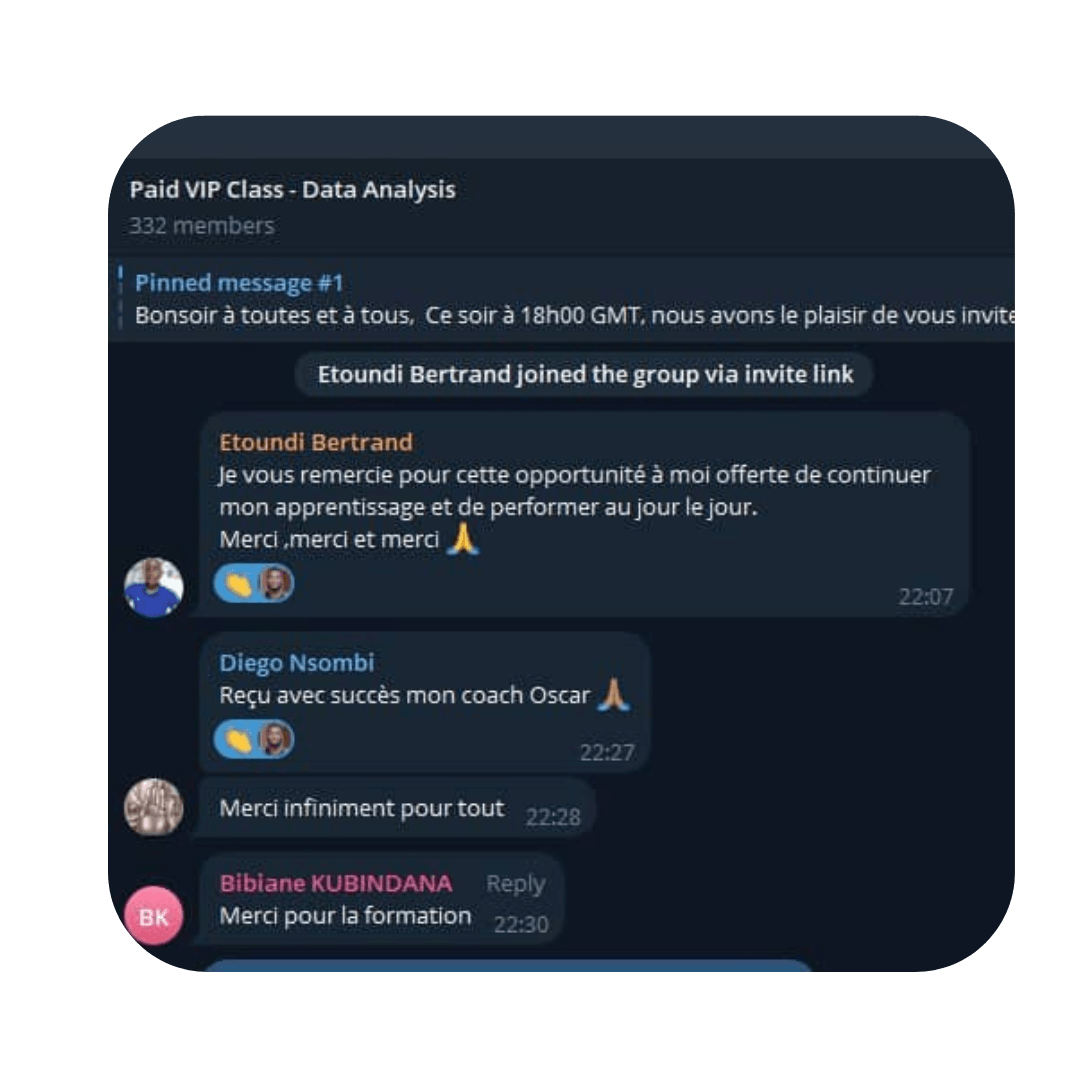View the '332 members' list
The width and height of the screenshot is (1080, 1080).
(202, 226)
